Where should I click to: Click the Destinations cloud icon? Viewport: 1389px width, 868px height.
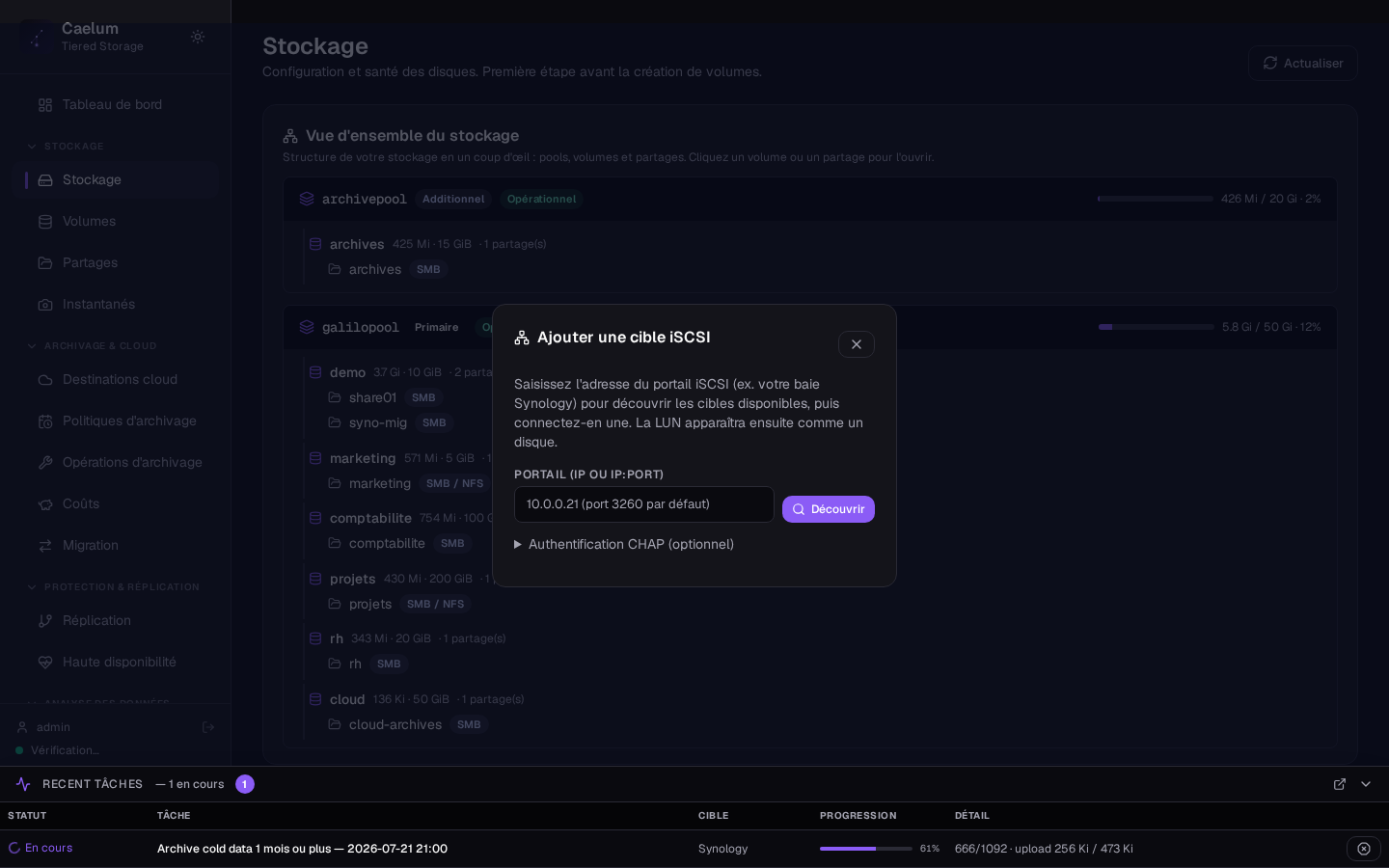[45, 379]
